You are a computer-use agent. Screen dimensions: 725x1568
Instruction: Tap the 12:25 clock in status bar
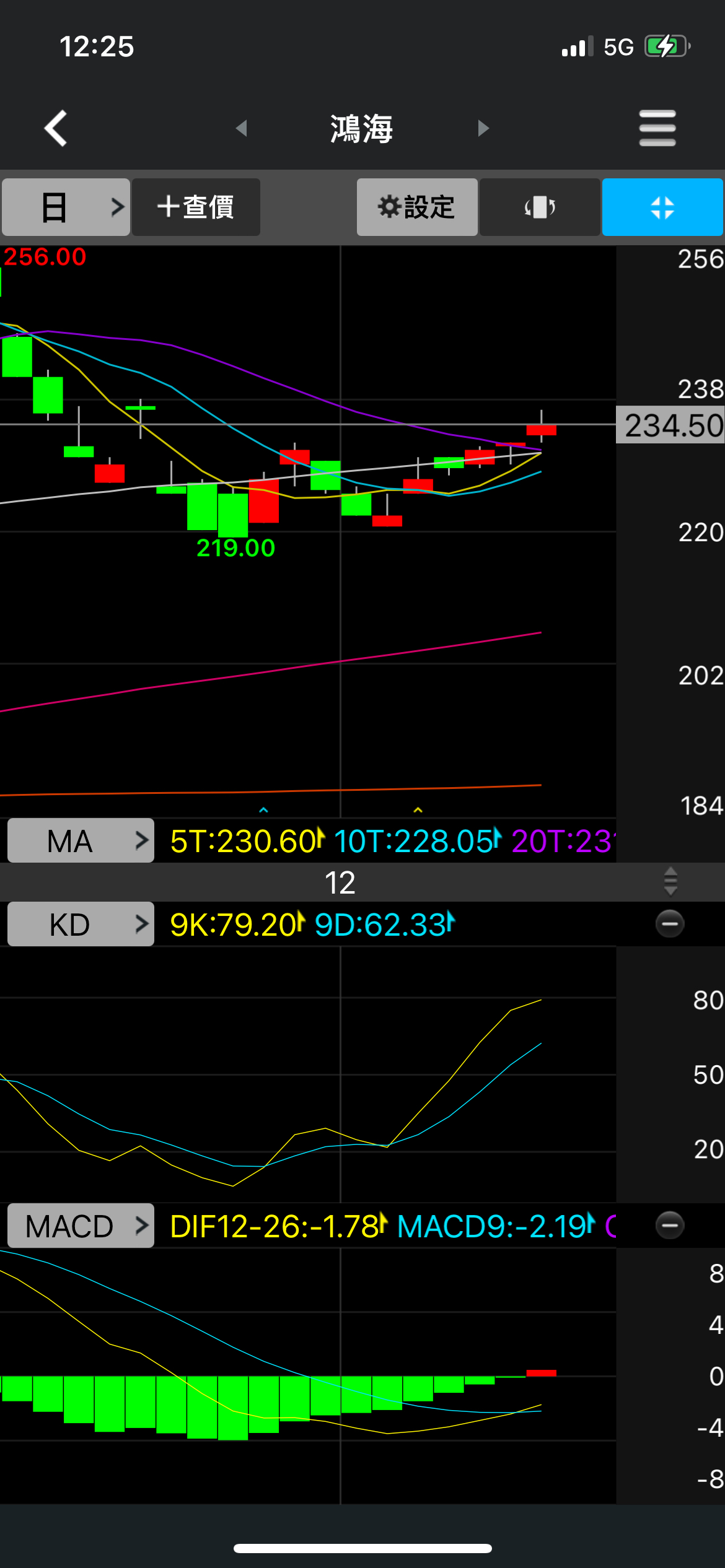(x=97, y=46)
